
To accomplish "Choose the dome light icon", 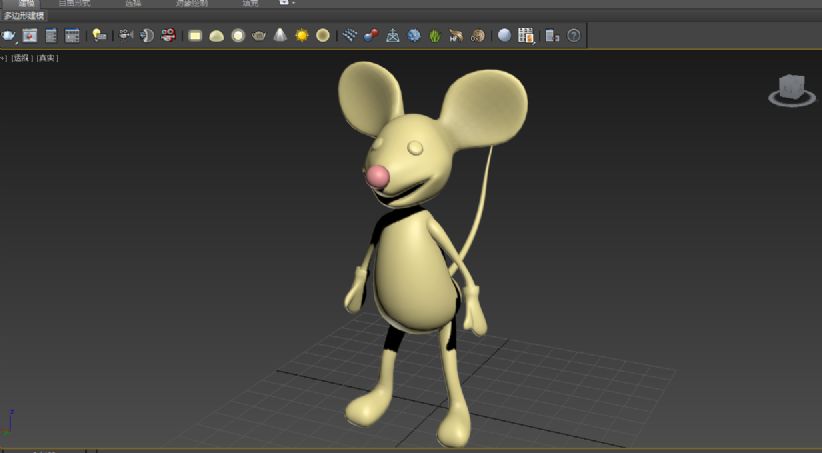I will coord(217,36).
